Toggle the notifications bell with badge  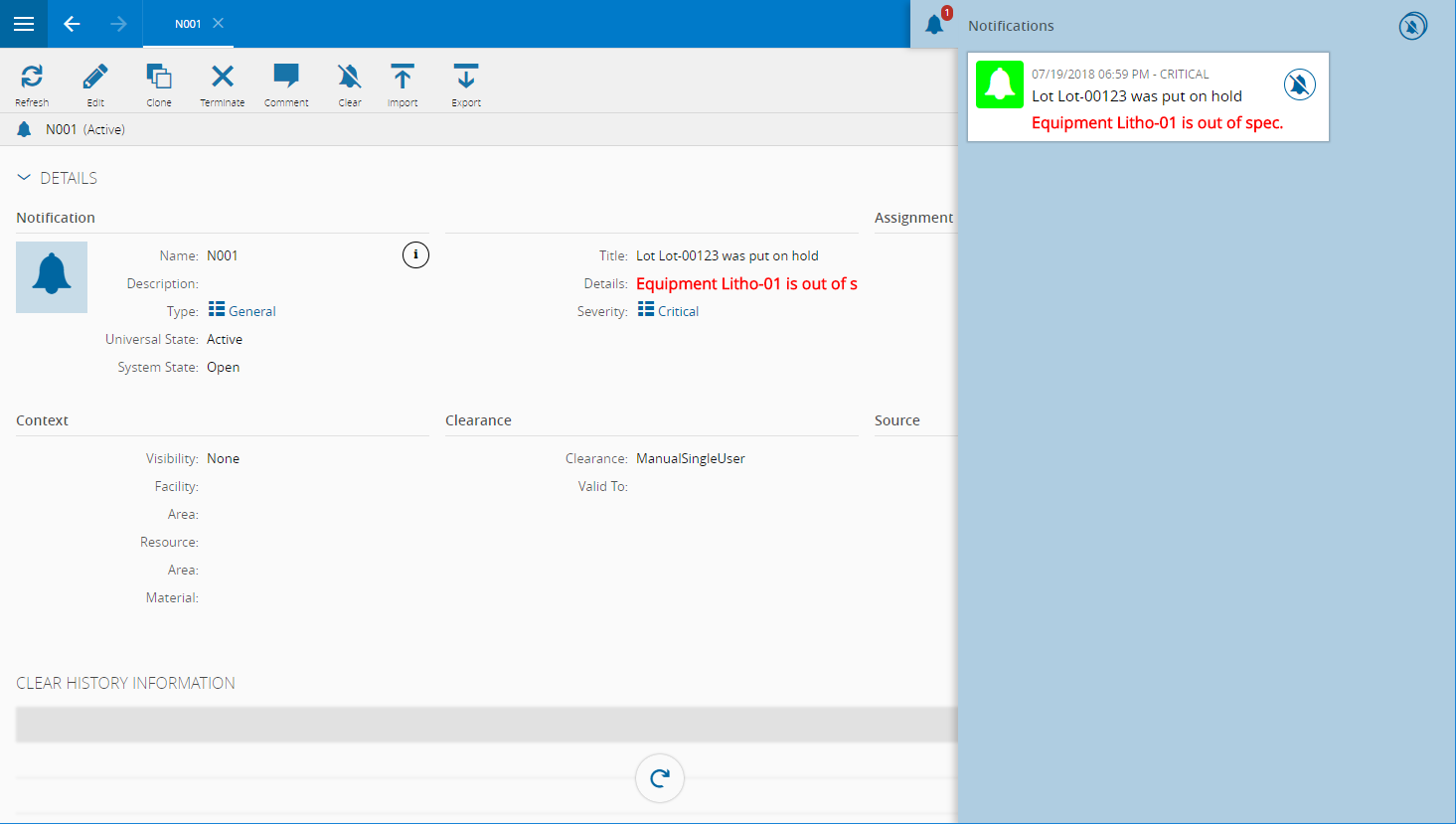pyautogui.click(x=934, y=24)
